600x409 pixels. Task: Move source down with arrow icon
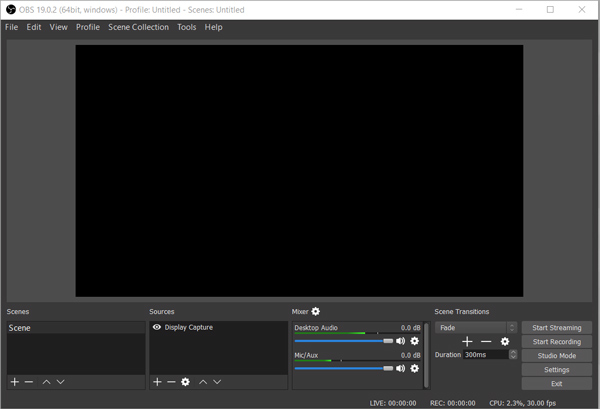pyautogui.click(x=217, y=382)
